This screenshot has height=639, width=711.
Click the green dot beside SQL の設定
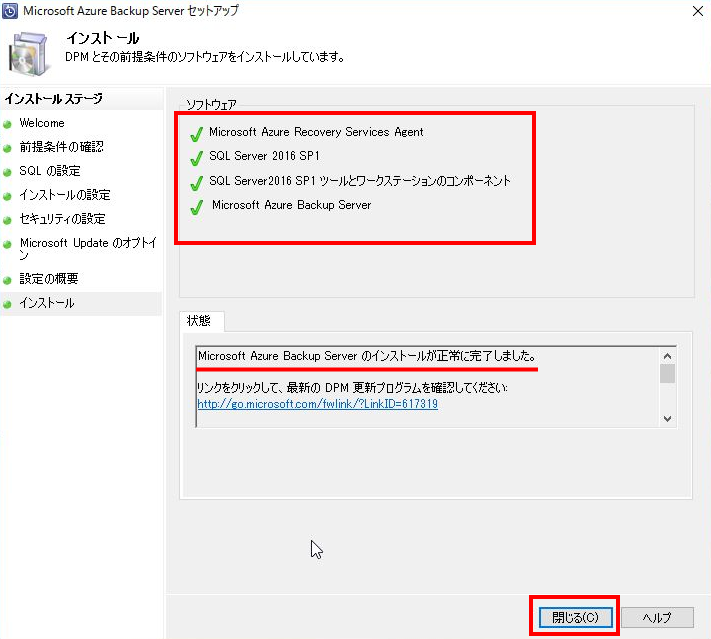point(7,172)
